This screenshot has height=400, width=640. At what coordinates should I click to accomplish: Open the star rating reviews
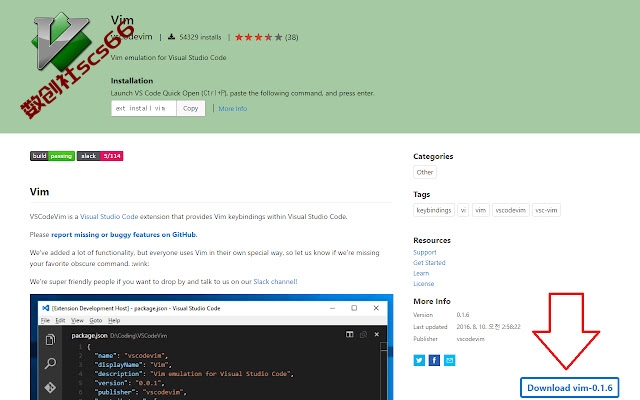tap(258, 38)
